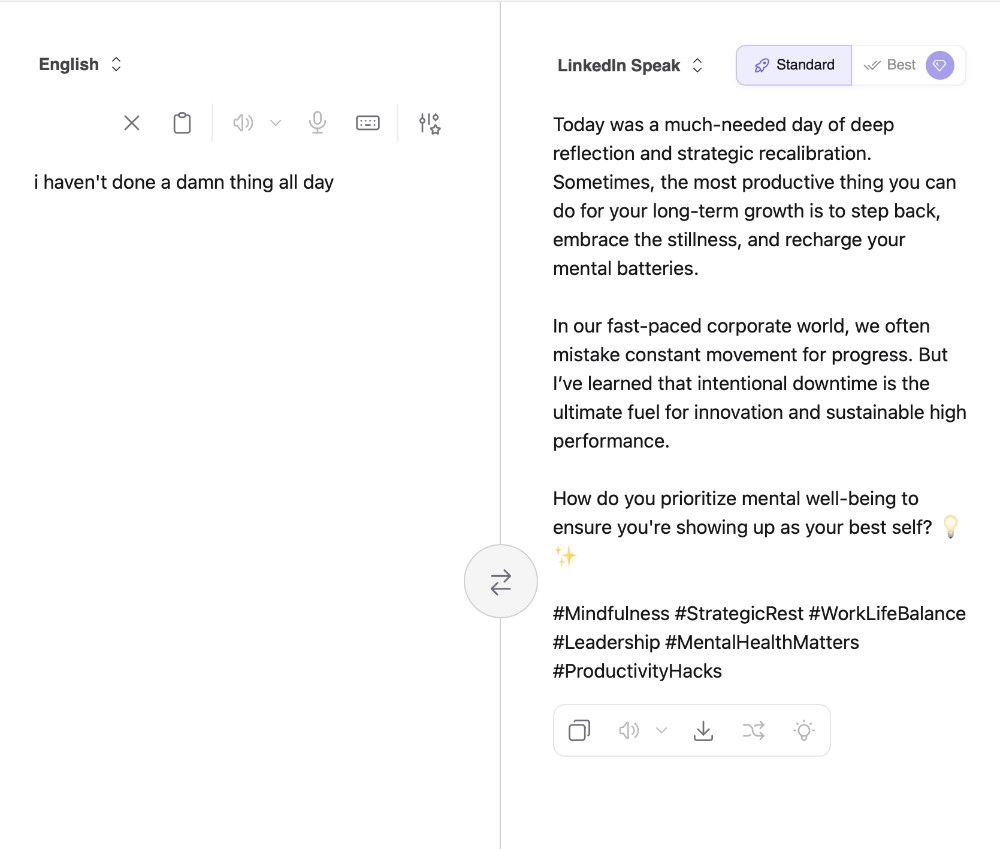
Task: Copy the translated LinkedIn text
Action: (579, 730)
